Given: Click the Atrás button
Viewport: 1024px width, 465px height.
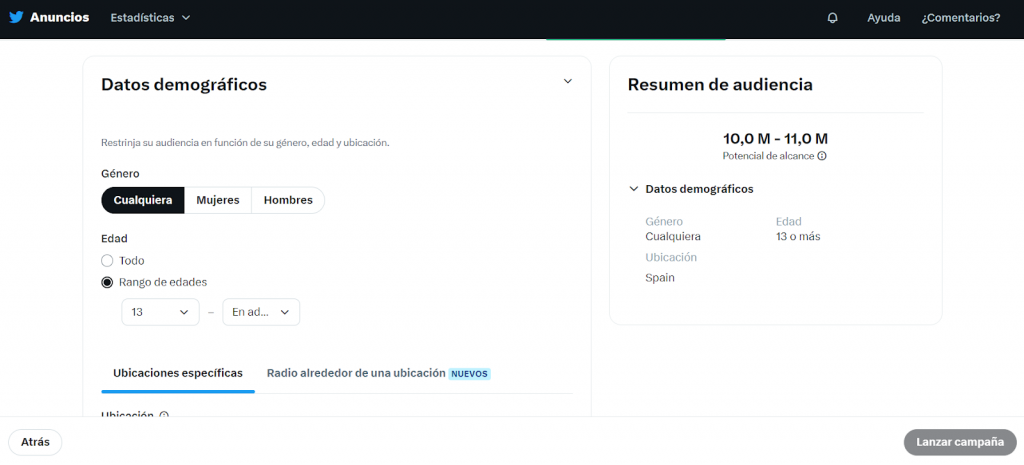Looking at the screenshot, I should tap(35, 442).
